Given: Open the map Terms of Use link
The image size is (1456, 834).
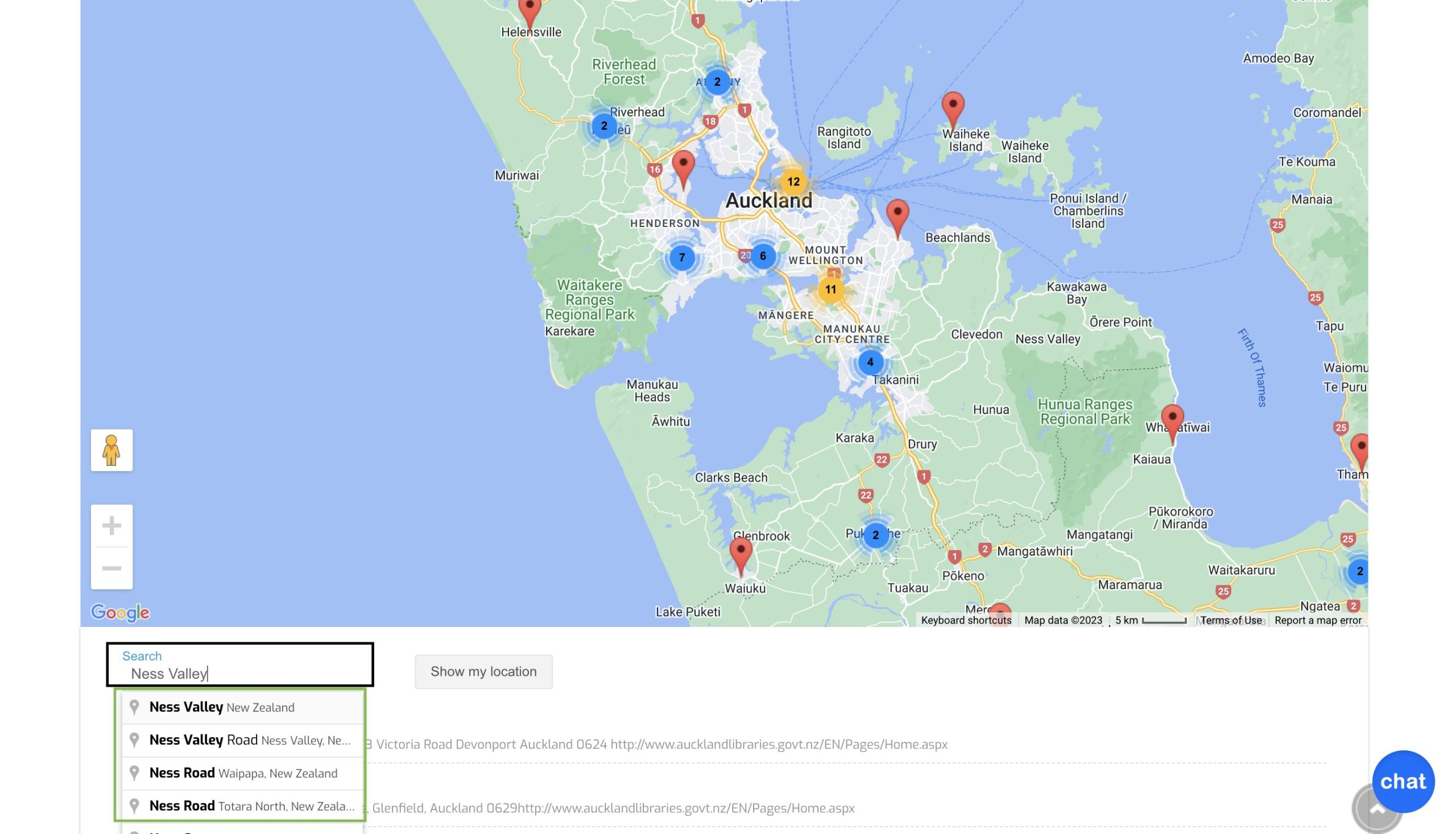Looking at the screenshot, I should (1231, 620).
